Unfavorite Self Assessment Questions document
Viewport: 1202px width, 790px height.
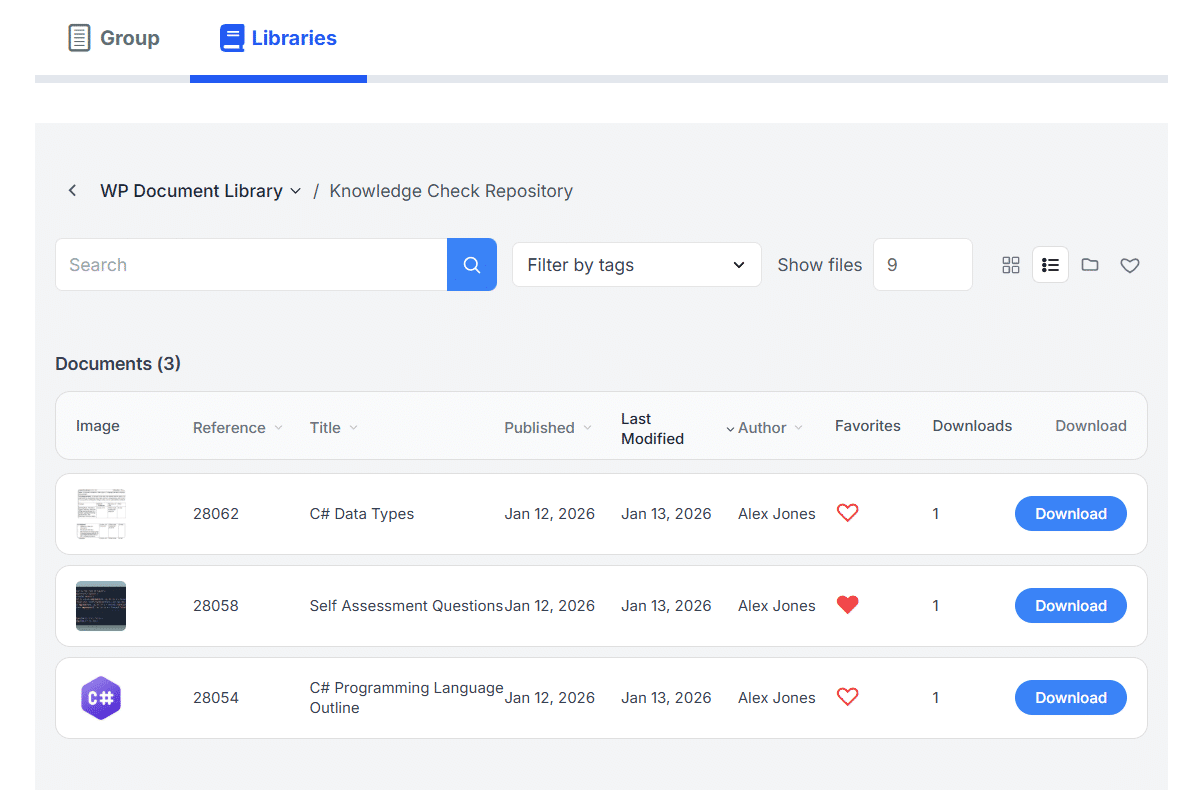coord(848,605)
